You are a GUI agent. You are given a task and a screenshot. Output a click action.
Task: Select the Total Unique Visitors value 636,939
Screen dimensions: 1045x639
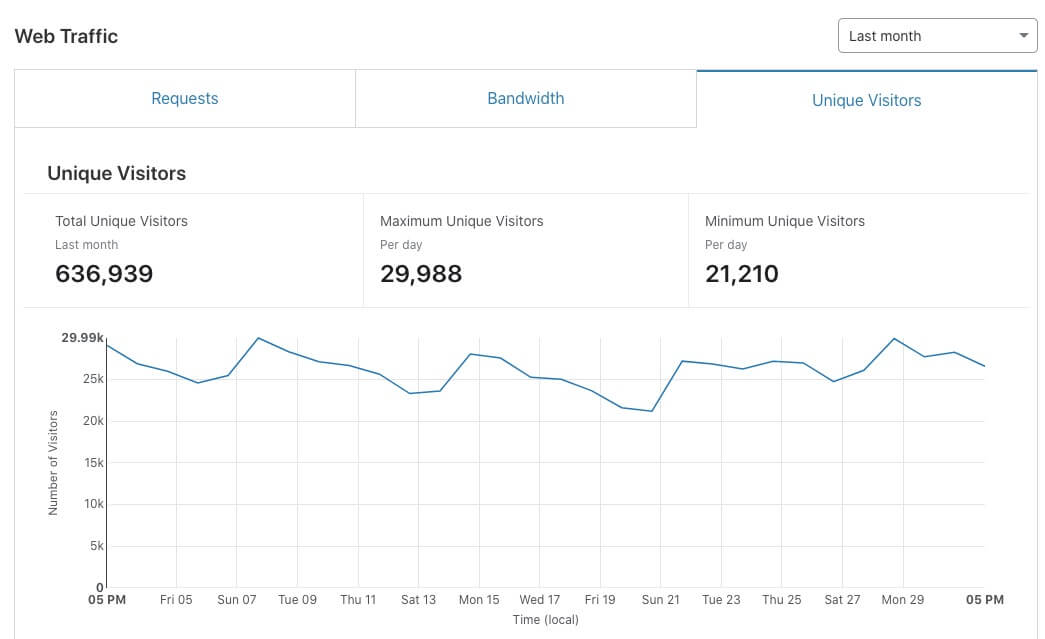(104, 273)
